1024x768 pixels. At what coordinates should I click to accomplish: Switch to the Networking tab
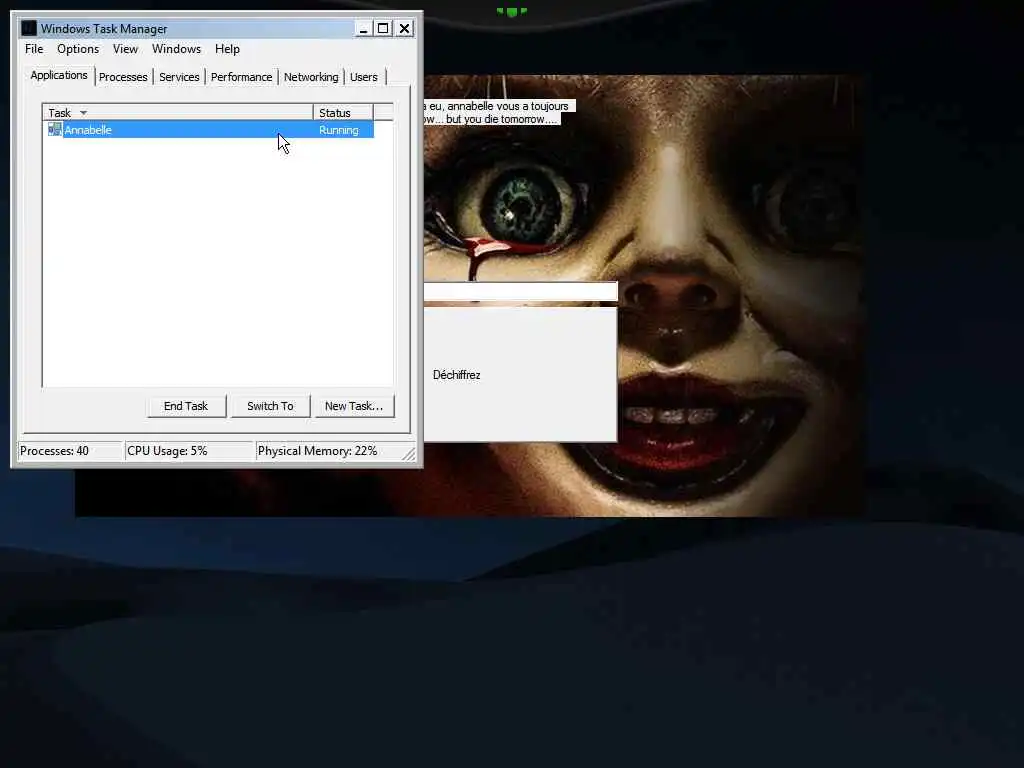(311, 77)
